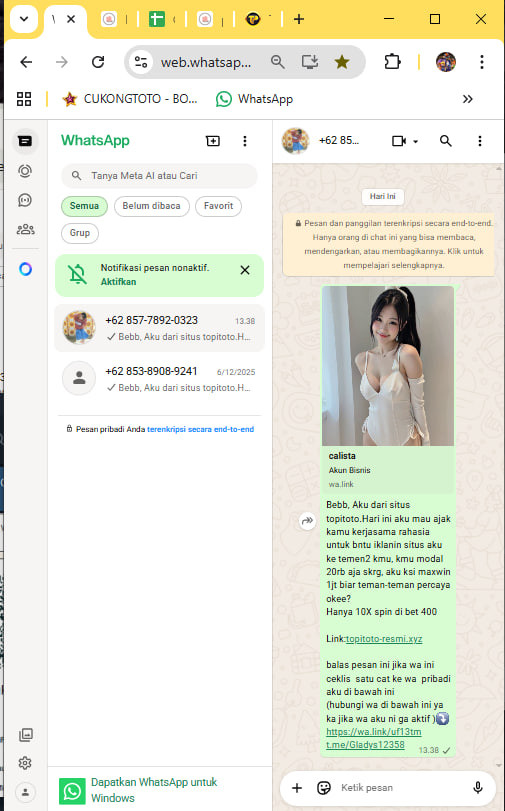Open the wa.link/uf13tm link
Screen dimensions: 505x811
coord(374,732)
